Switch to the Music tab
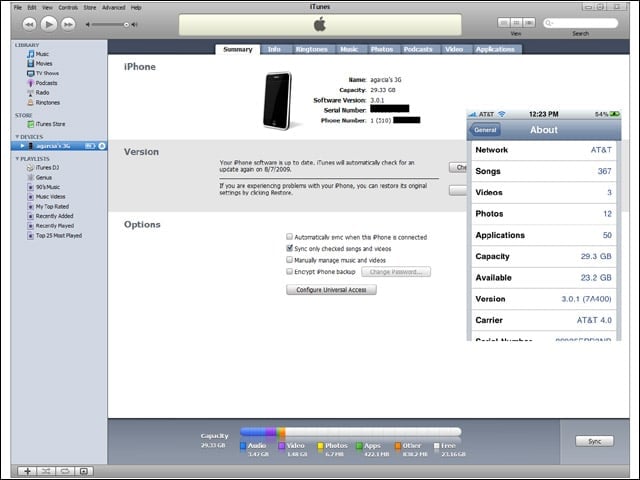 pos(349,49)
